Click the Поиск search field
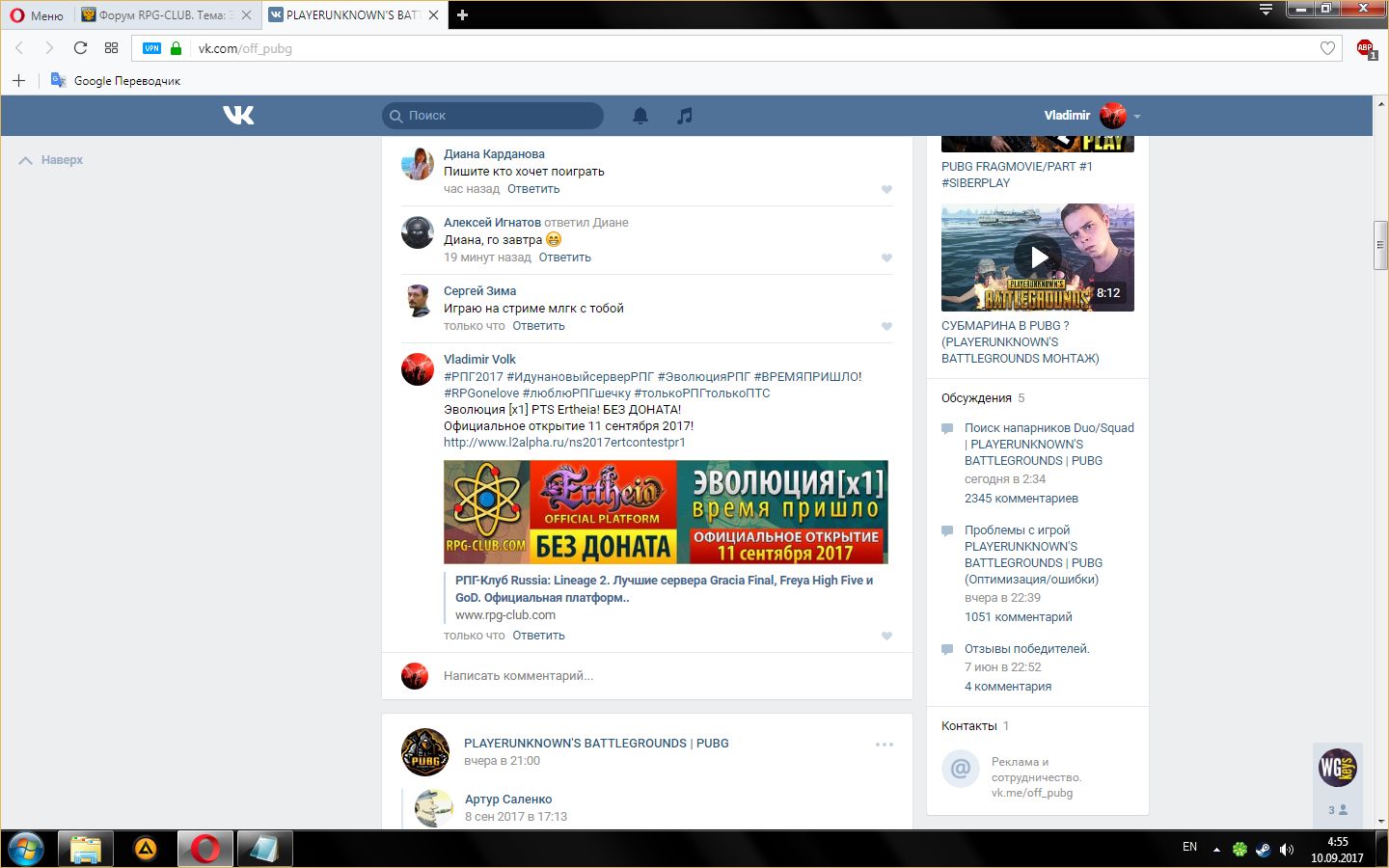The width and height of the screenshot is (1389, 868). pos(493,116)
